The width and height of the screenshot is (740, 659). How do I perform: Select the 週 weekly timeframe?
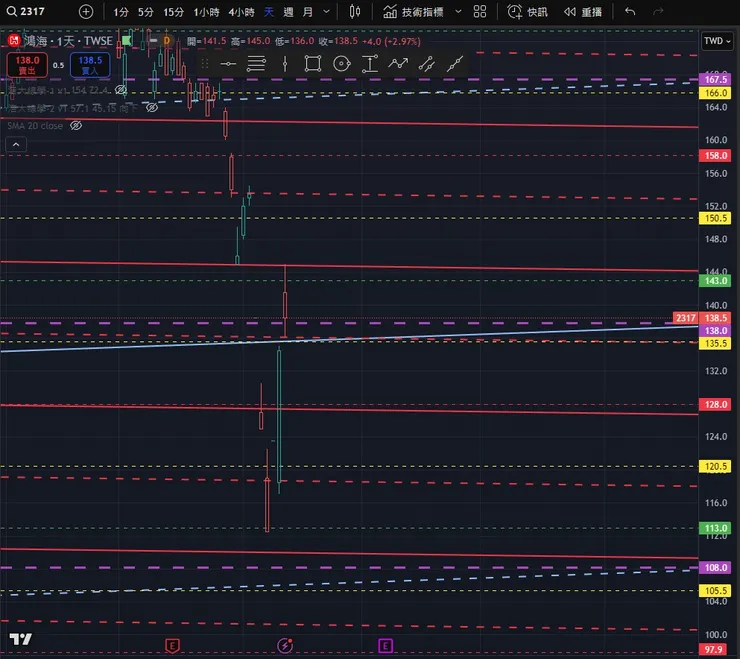[x=288, y=12]
